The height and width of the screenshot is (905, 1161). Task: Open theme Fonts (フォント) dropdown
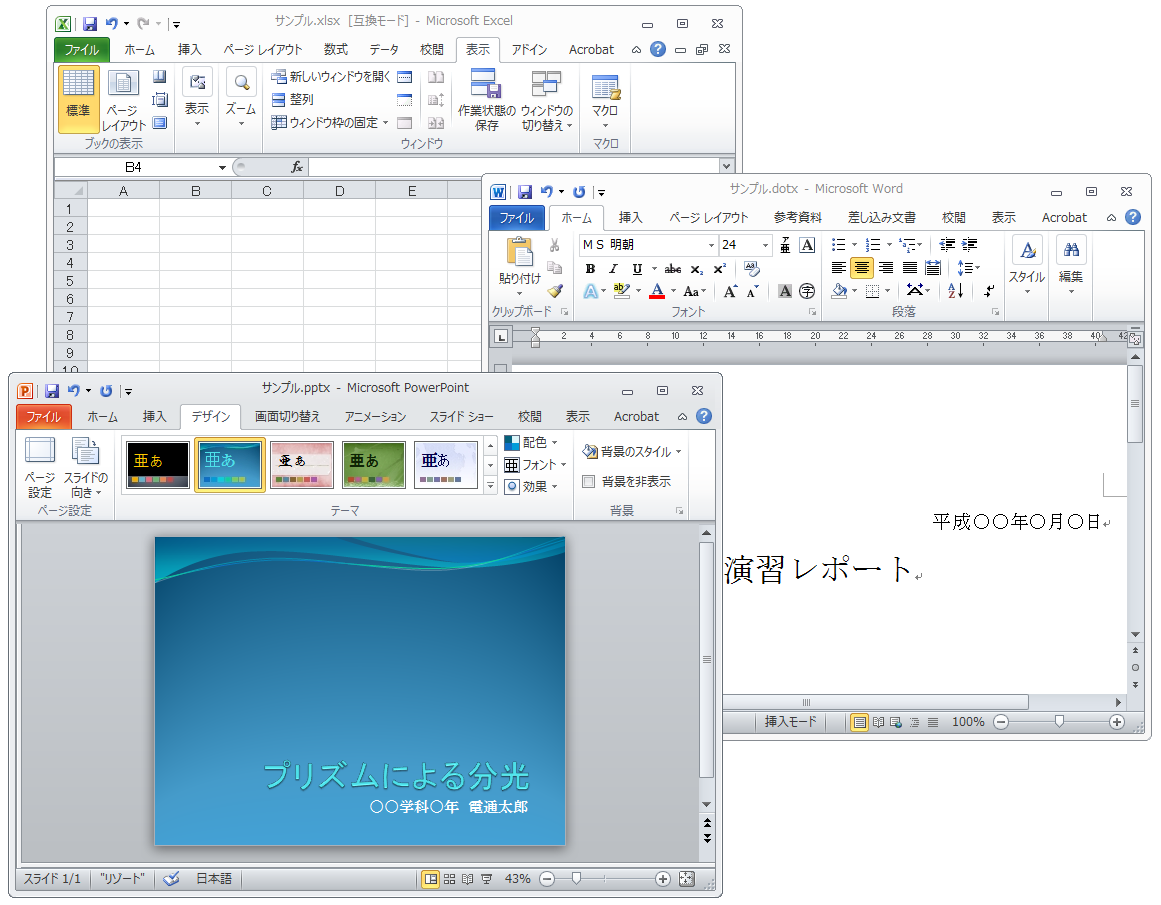[535, 464]
